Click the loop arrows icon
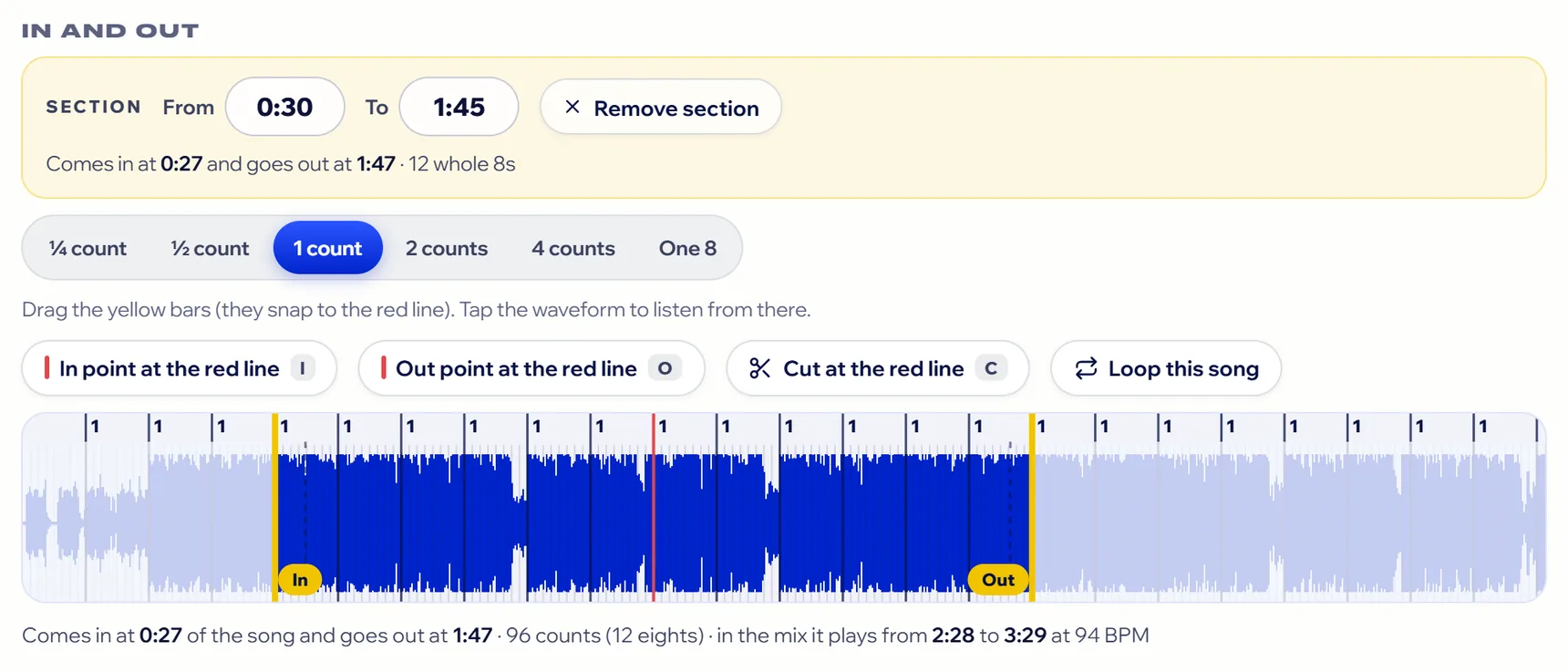Image resolution: width=1568 pixels, height=672 pixels. pyautogui.click(x=1086, y=368)
